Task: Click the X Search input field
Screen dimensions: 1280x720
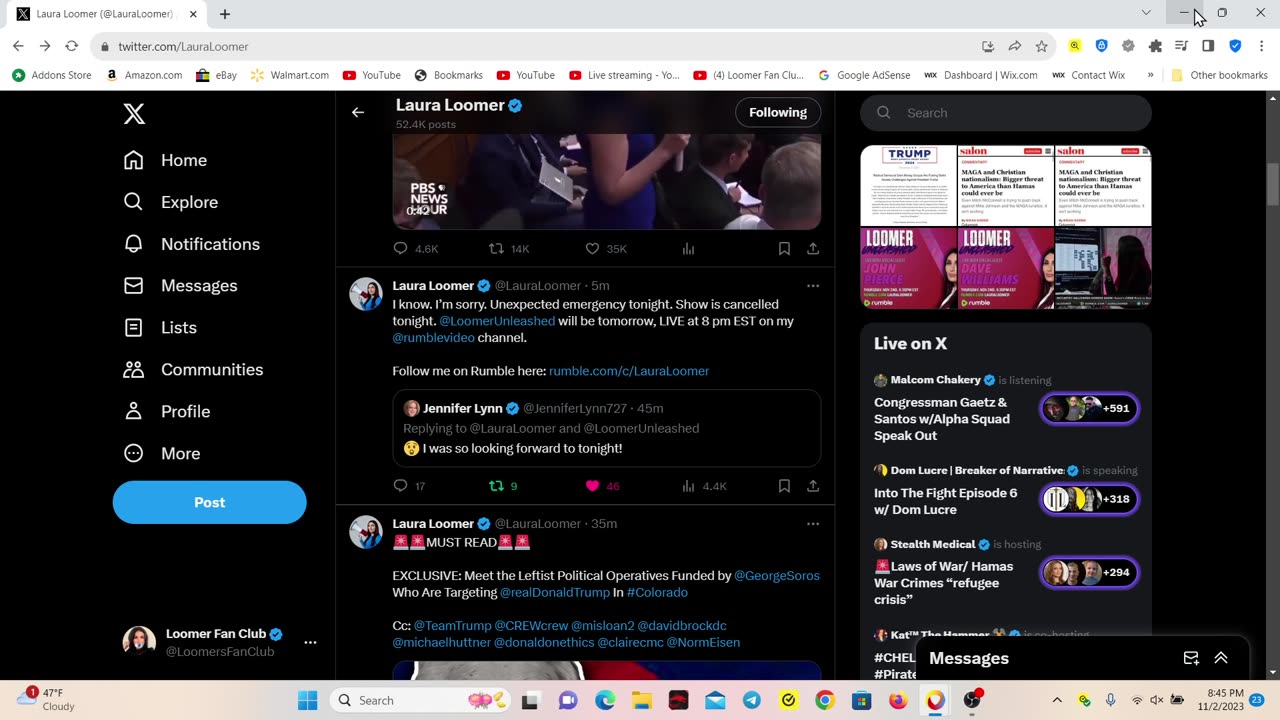Action: (1006, 113)
